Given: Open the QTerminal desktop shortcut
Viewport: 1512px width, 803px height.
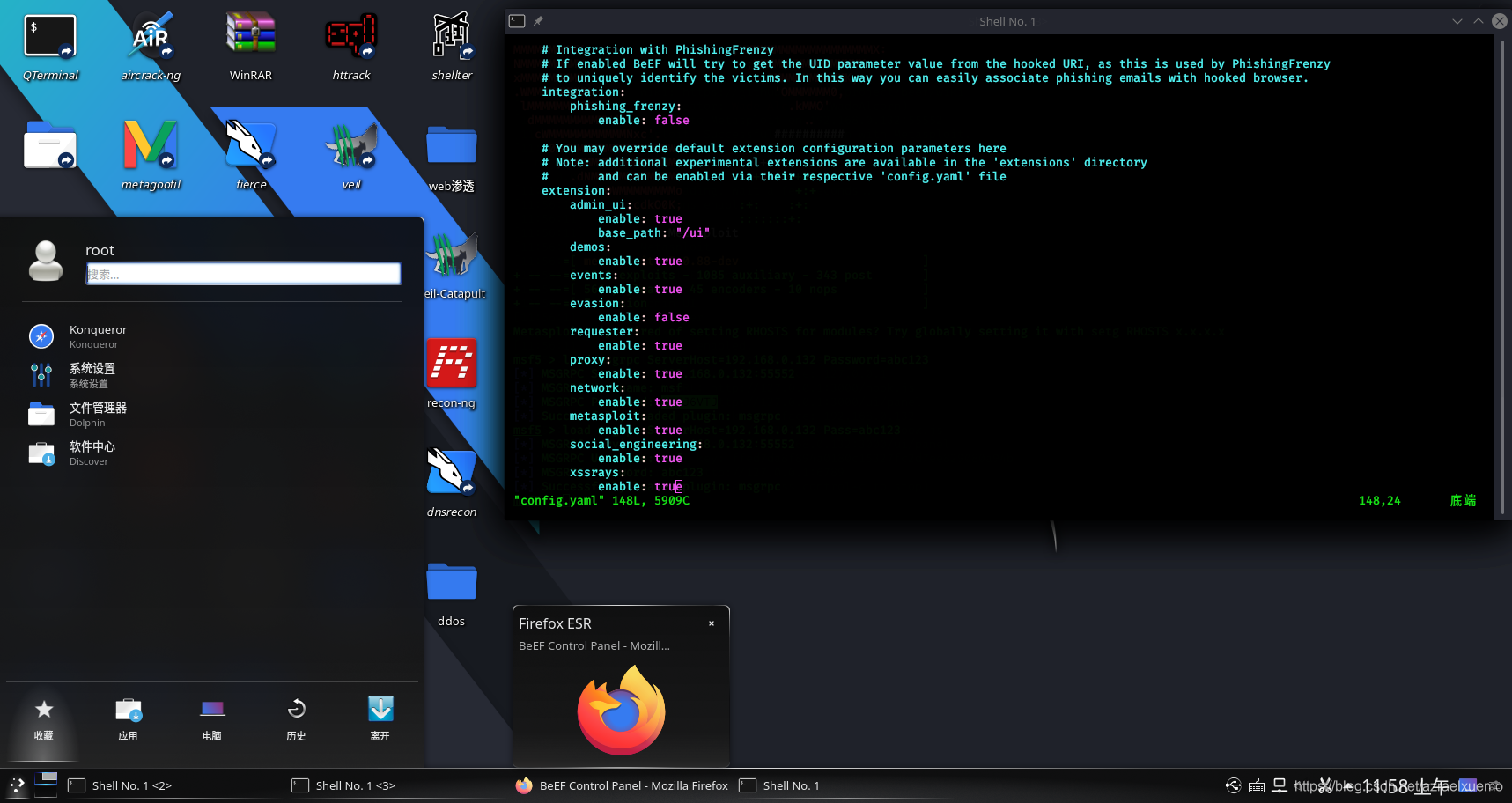Looking at the screenshot, I should 50,46.
